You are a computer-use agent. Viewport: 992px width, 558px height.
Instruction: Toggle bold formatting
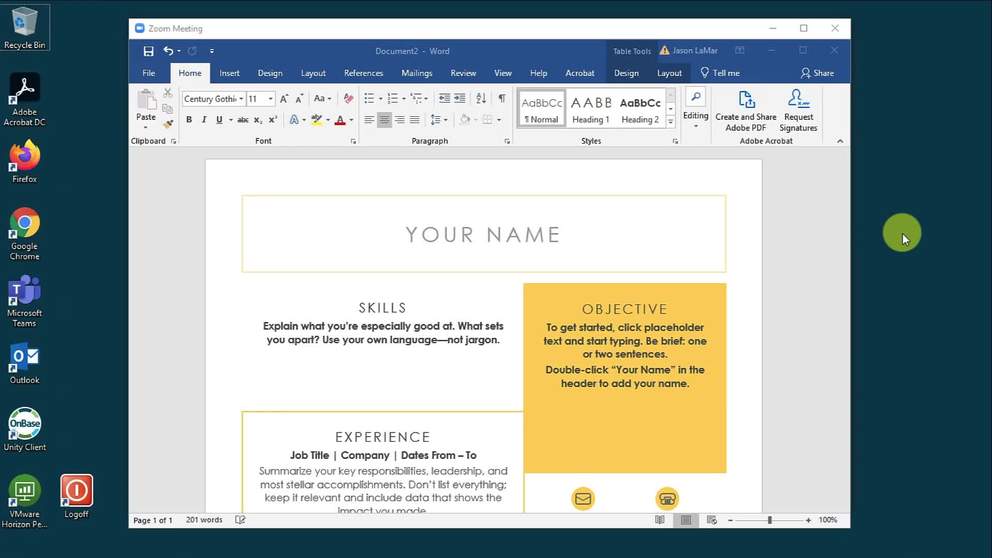click(x=189, y=120)
